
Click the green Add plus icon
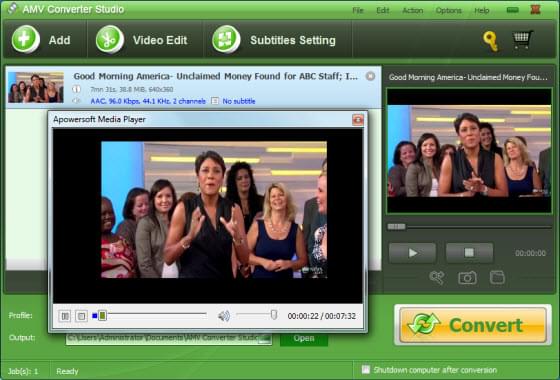pyautogui.click(x=25, y=40)
